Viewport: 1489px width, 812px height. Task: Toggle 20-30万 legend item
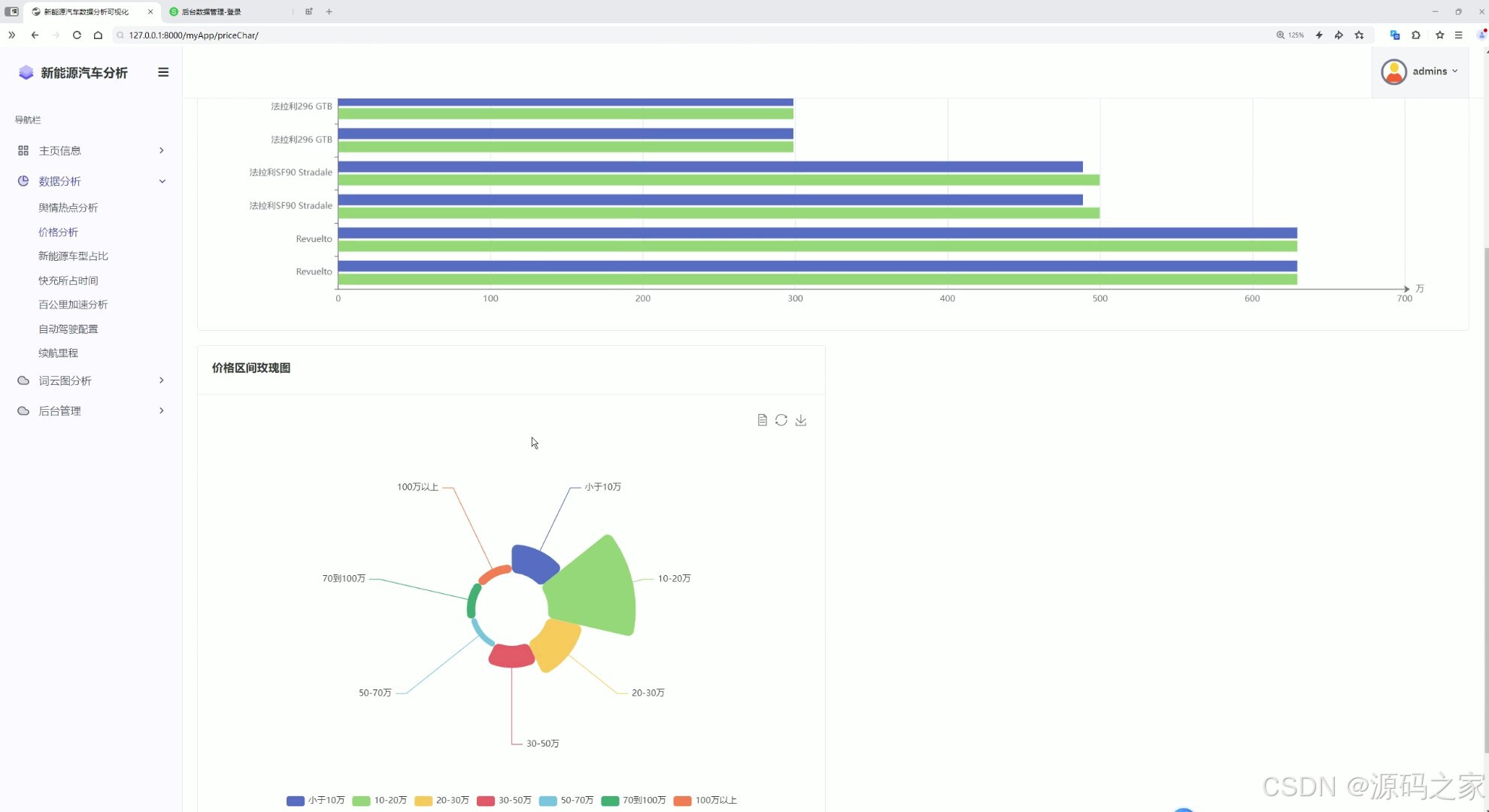click(442, 800)
